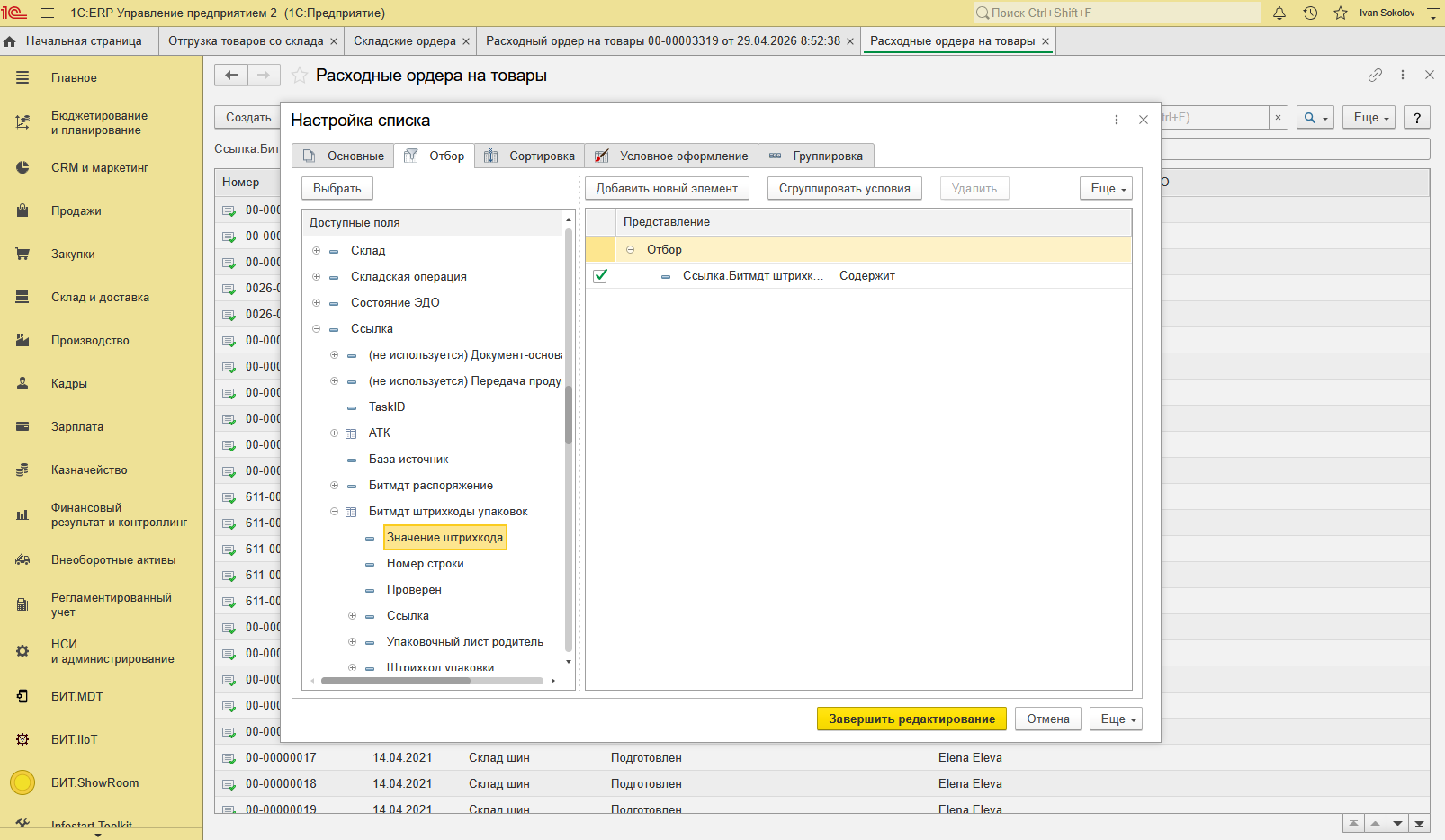Click the Выбрать button
Image resolution: width=1445 pixels, height=840 pixels.
[337, 189]
